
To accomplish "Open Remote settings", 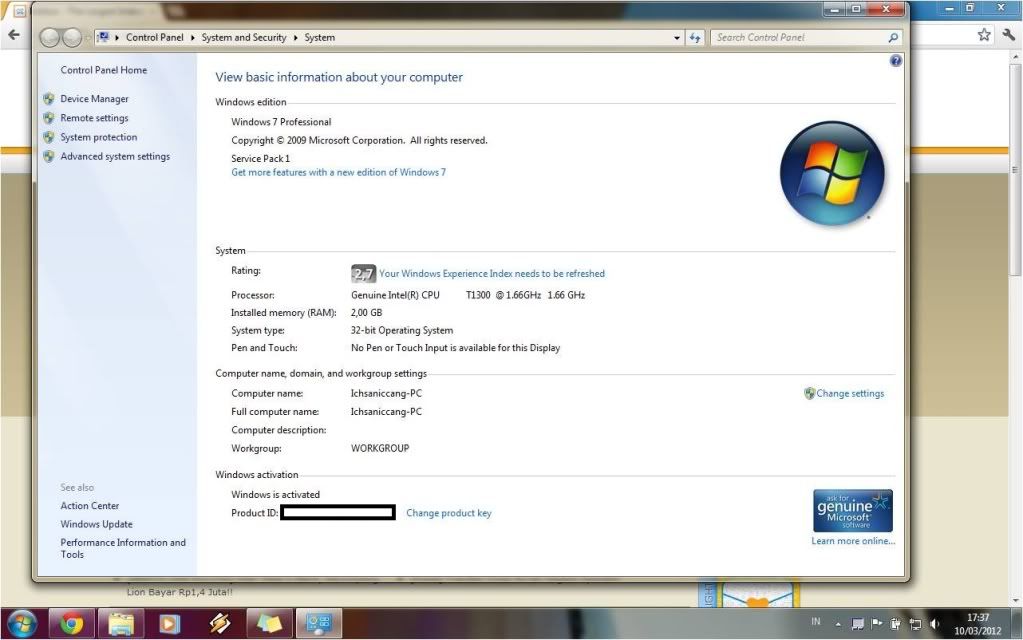I will click(95, 118).
